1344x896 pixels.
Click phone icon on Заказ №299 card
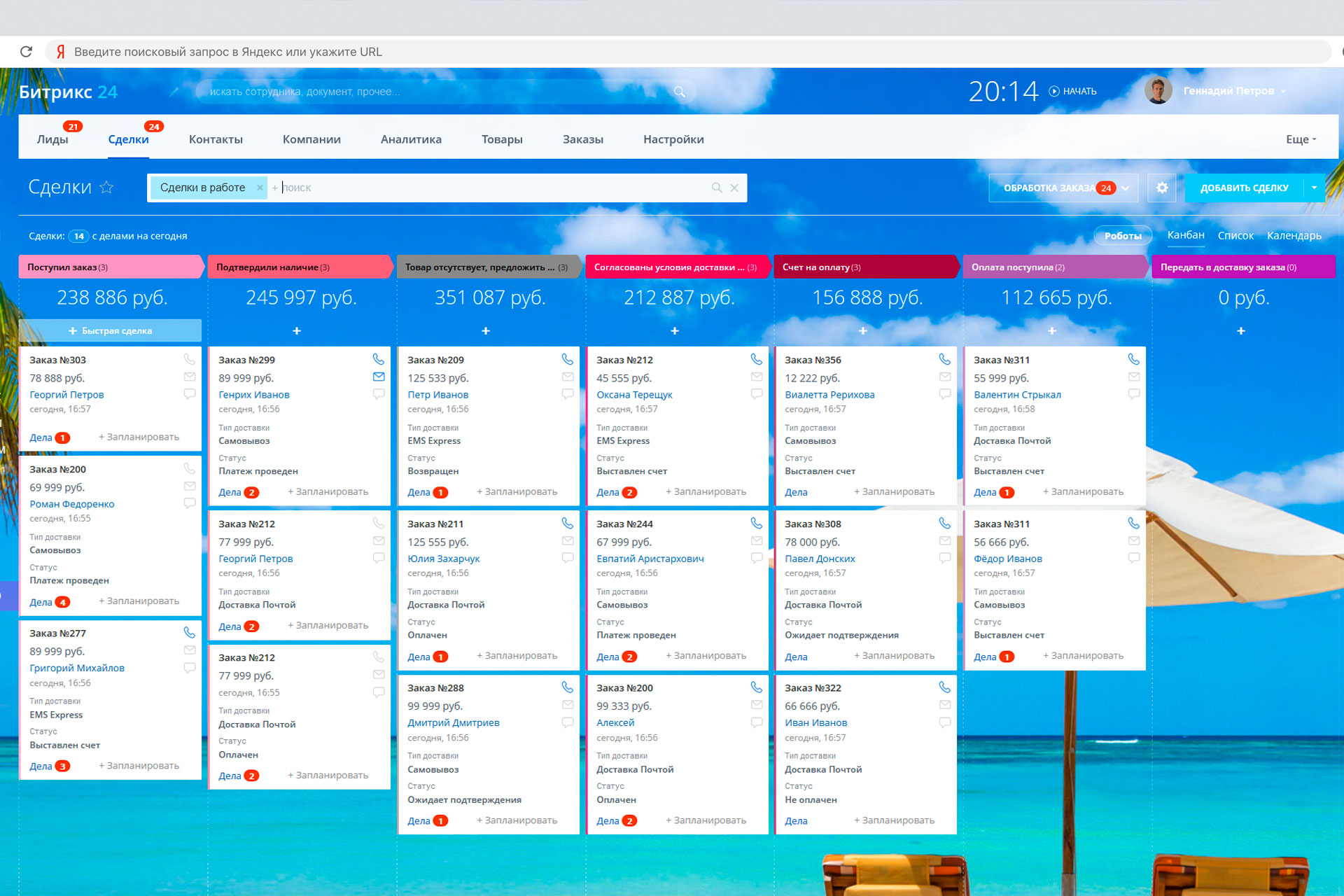click(x=378, y=359)
